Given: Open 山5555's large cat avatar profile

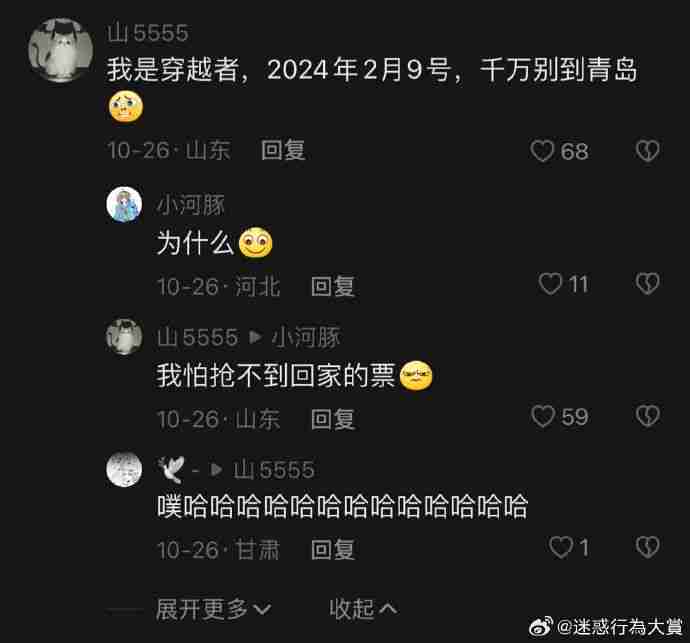Looking at the screenshot, I should tap(61, 50).
